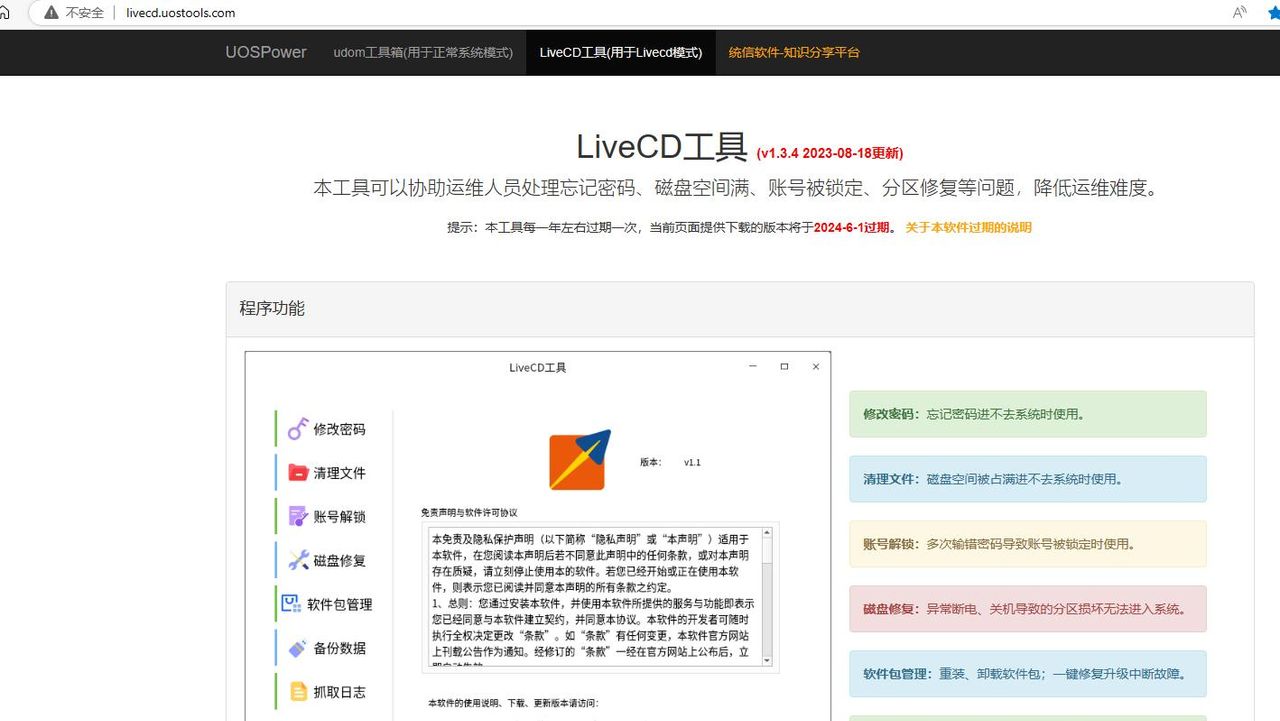This screenshot has height=721, width=1280.
Task: Click the yellow 抓取日志 document icon
Action: click(x=298, y=691)
